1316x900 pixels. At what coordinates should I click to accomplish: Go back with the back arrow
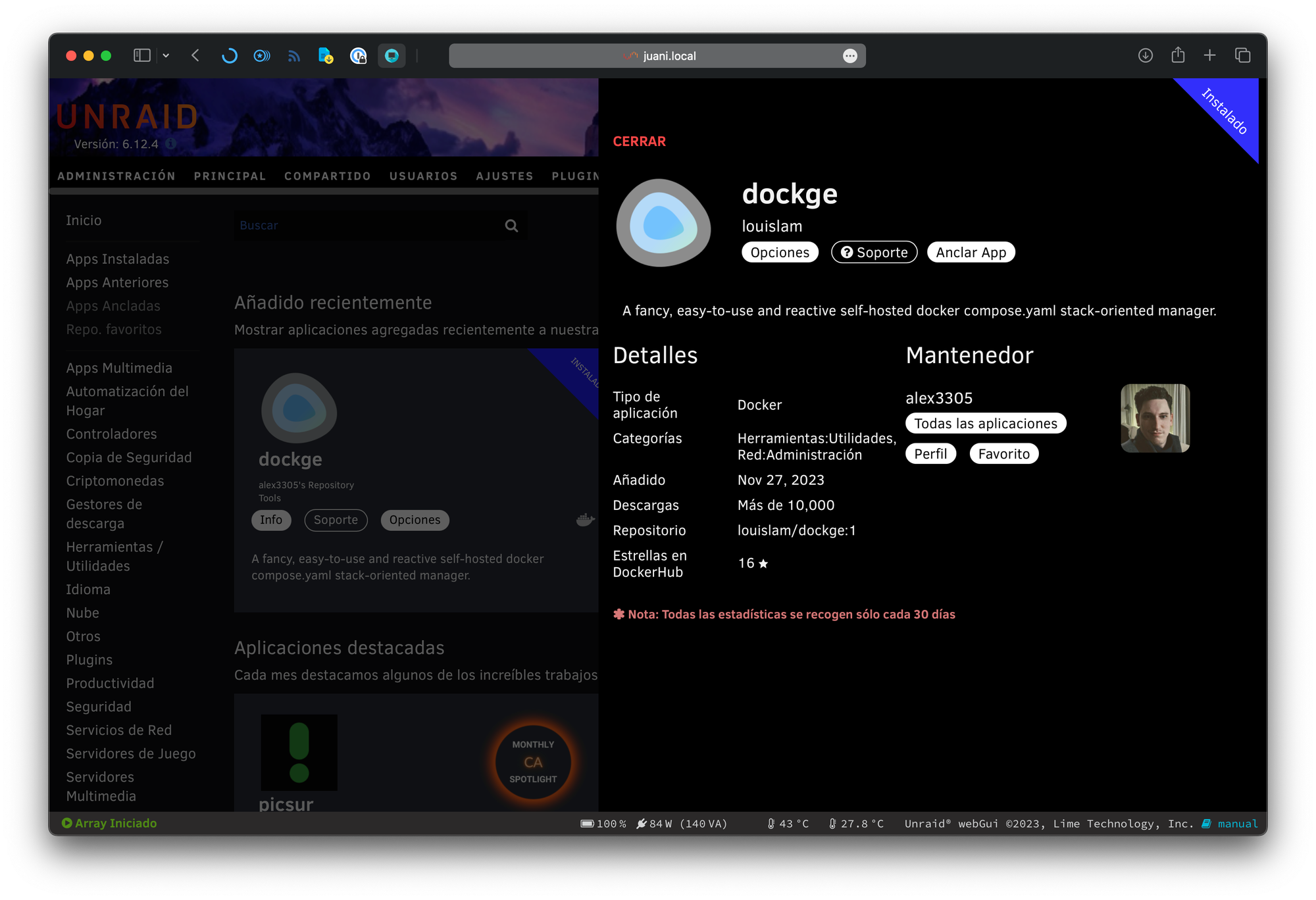[195, 55]
